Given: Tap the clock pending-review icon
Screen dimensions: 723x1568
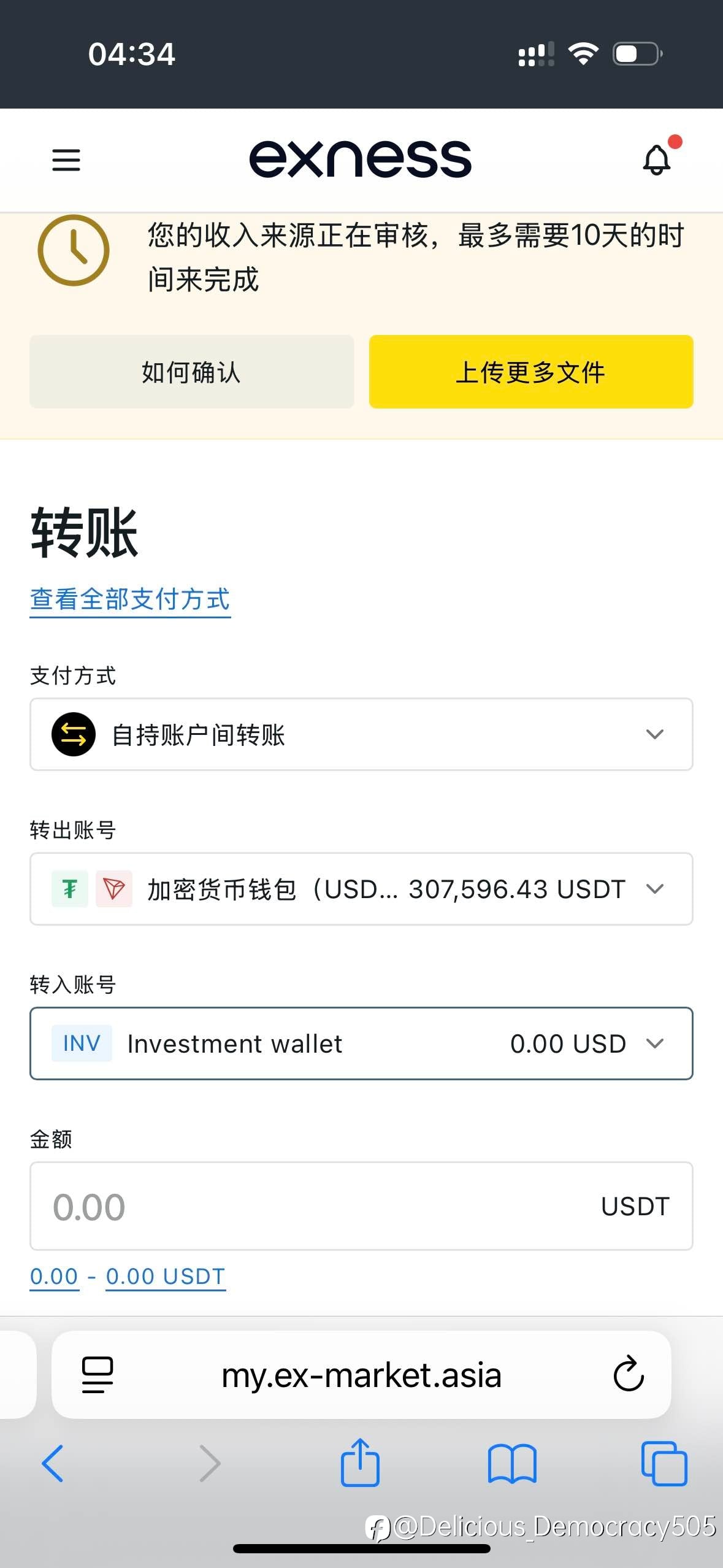Looking at the screenshot, I should [74, 250].
